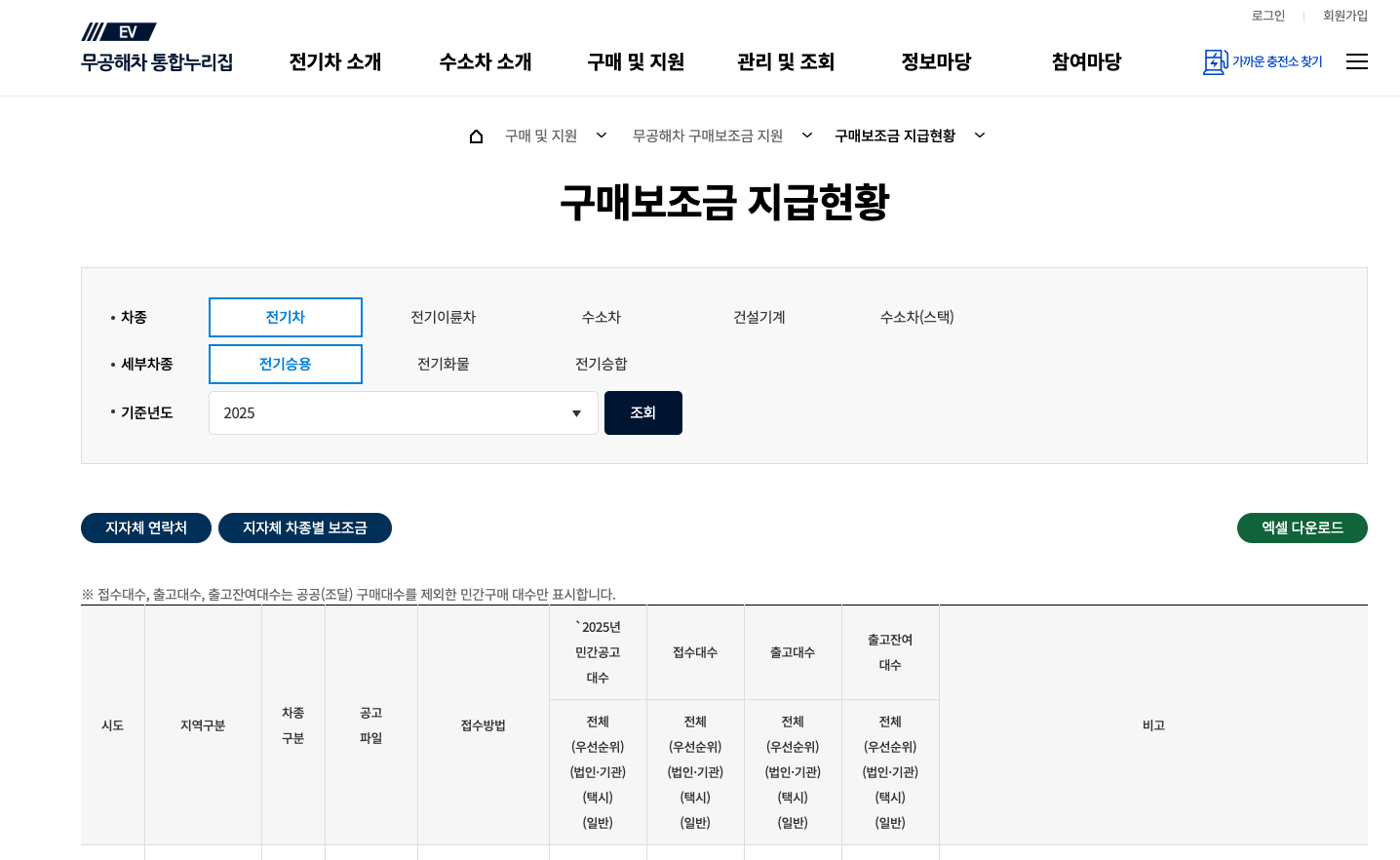Click the home icon in the breadcrumb
1400x860 pixels.
coord(476,136)
